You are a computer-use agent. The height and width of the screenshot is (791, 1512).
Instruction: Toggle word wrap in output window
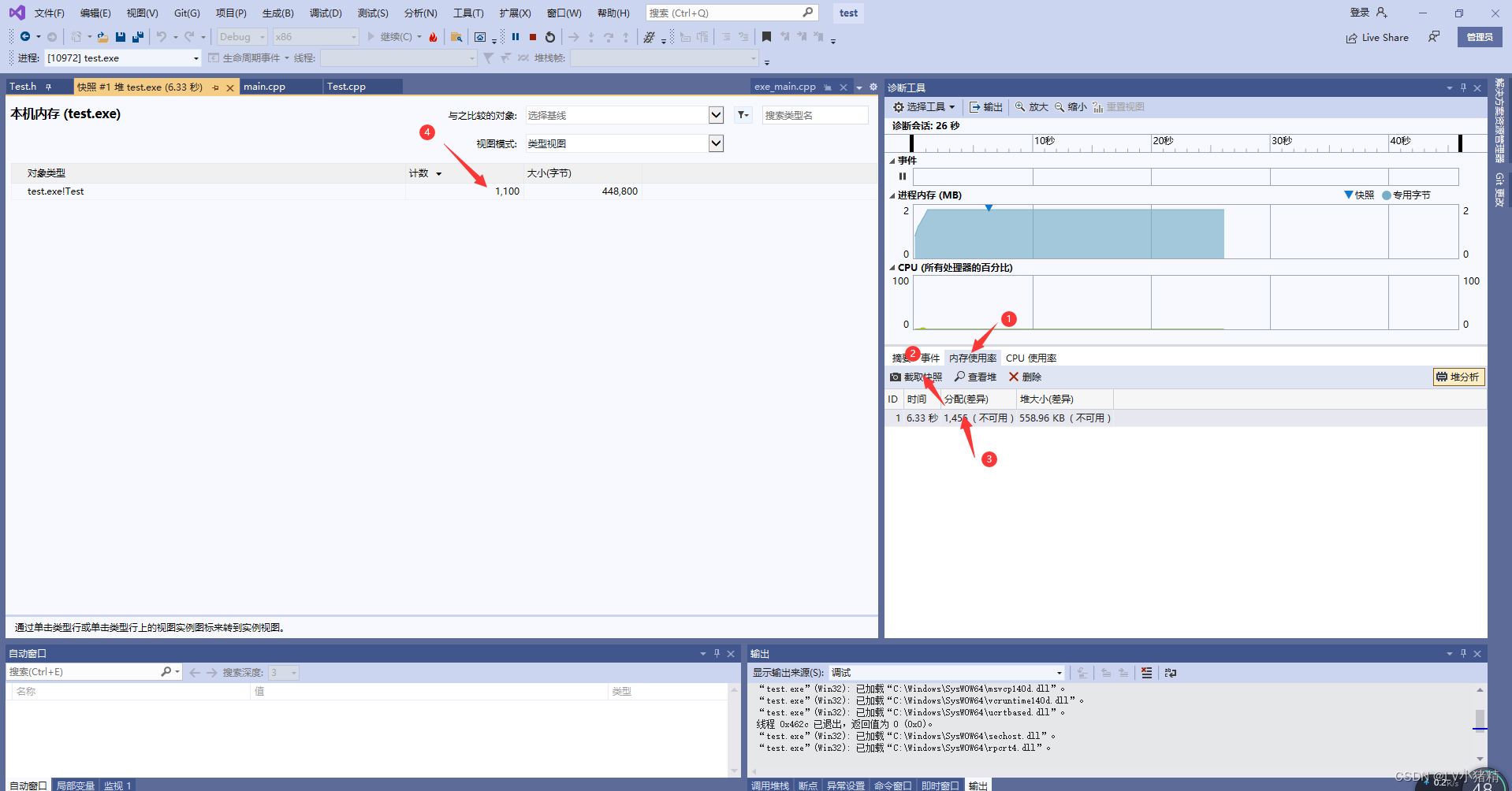[x=1170, y=673]
